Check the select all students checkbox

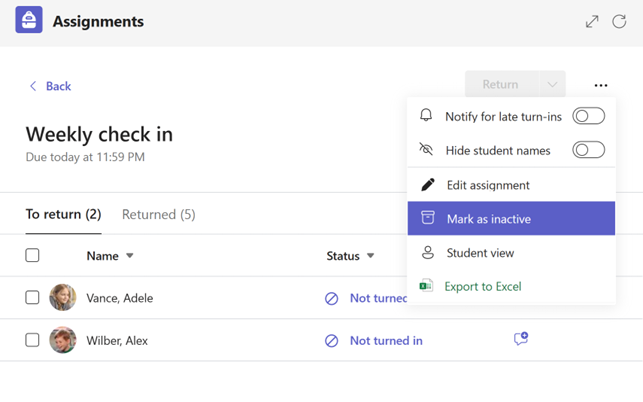32,255
